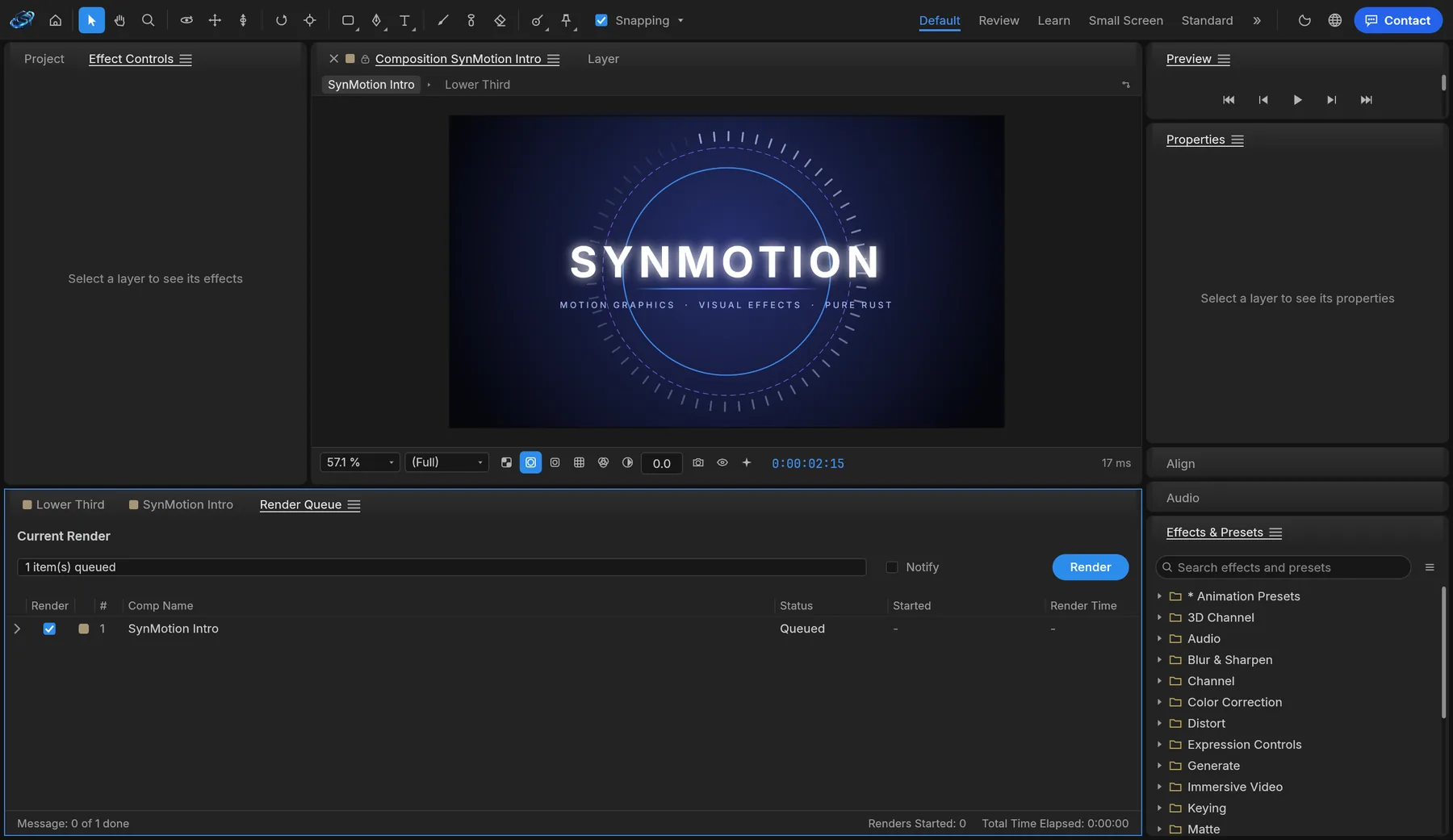Show more workspaces with double chevron
1453x840 pixels.
coord(1257,20)
